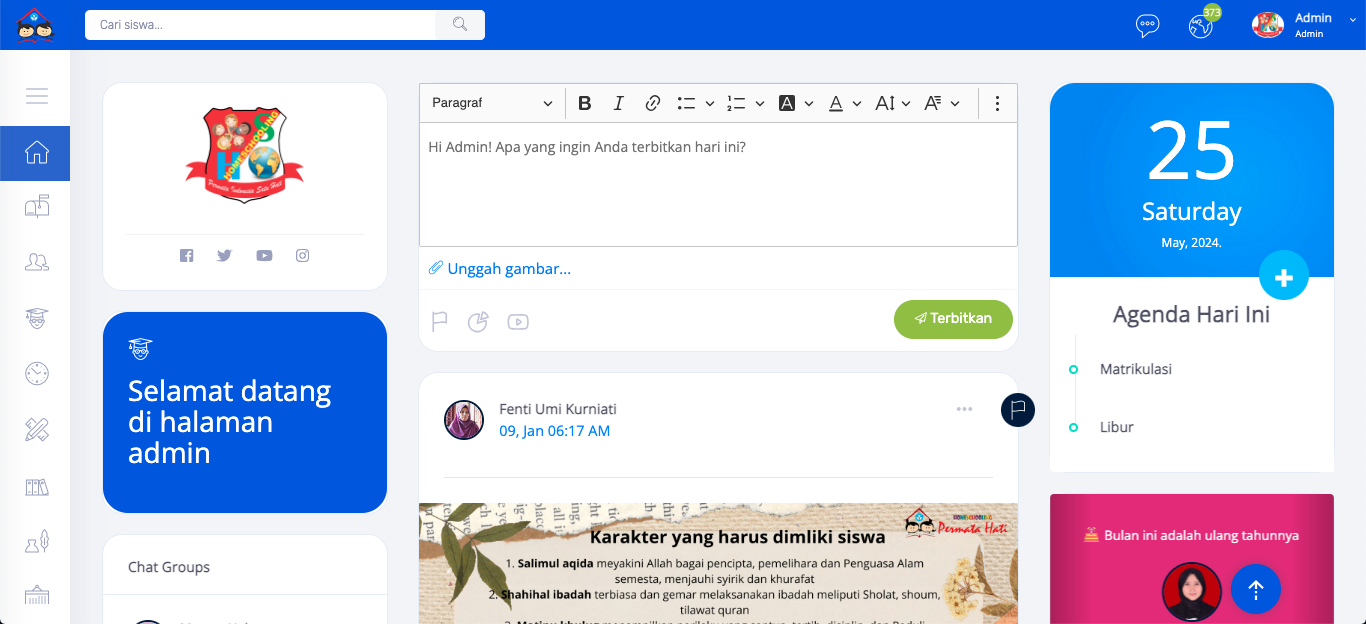
Task: Open the mailbox icon in sidebar
Action: click(x=36, y=207)
